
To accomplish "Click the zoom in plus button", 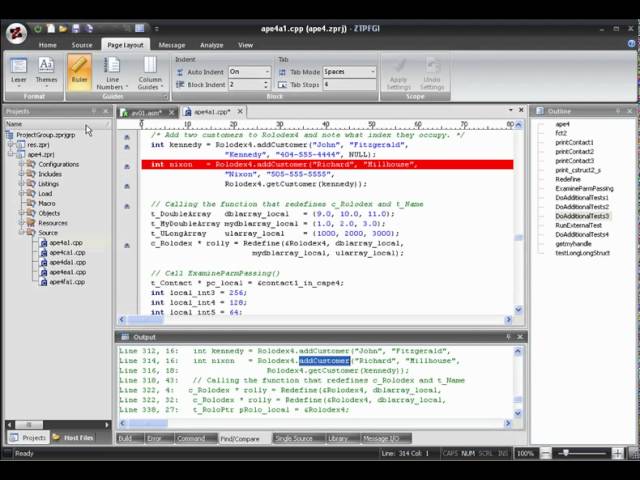I will pyautogui.click(x=618, y=453).
